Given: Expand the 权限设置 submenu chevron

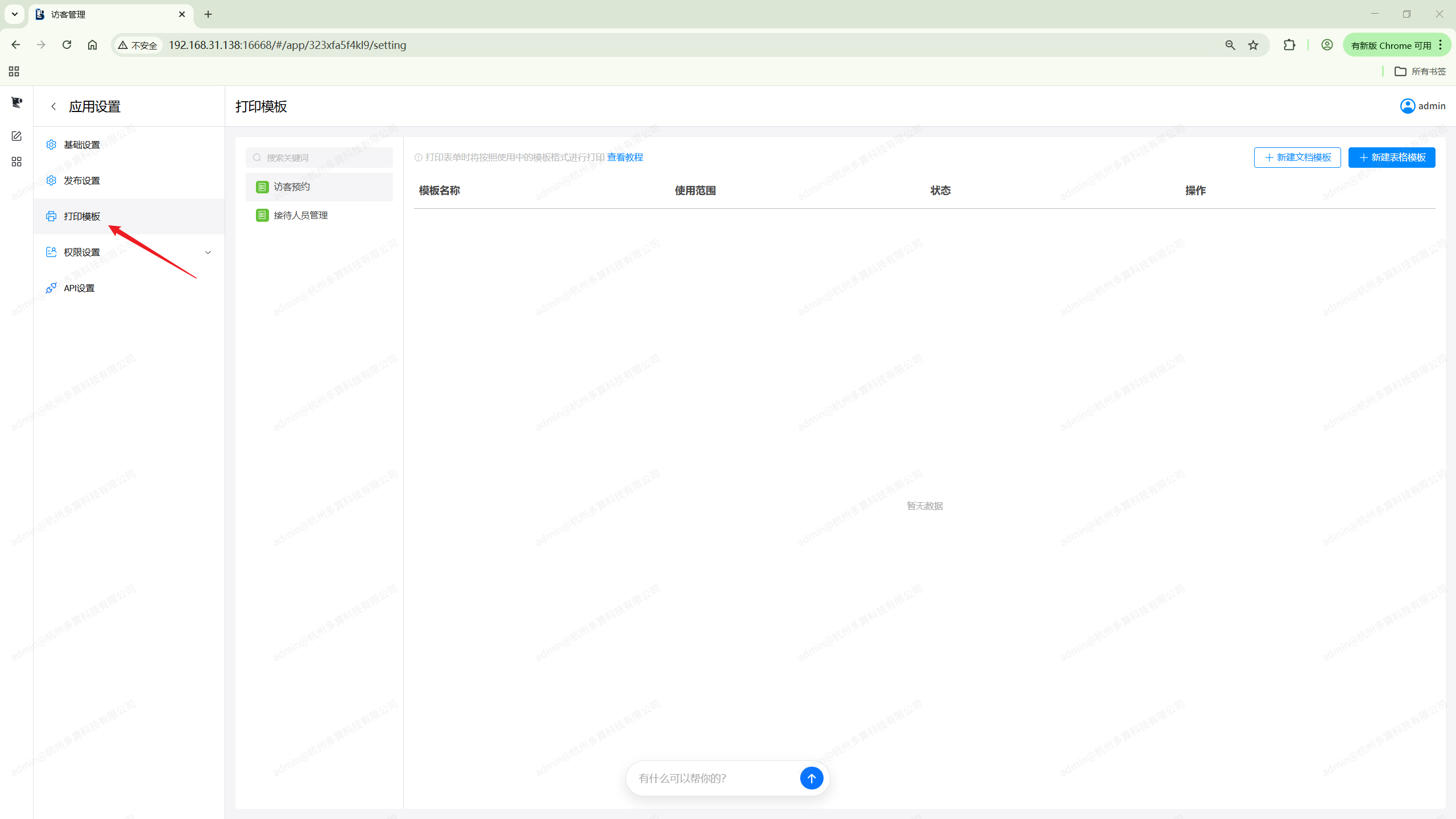Looking at the screenshot, I should point(208,252).
